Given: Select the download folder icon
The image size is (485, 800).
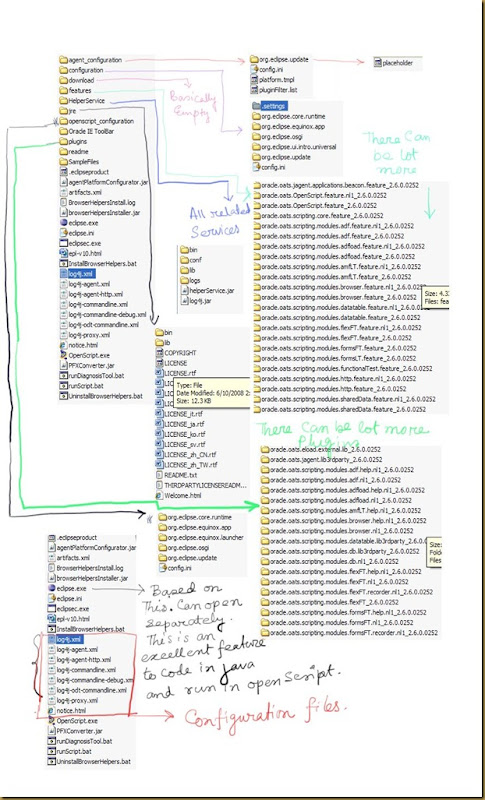Looking at the screenshot, I should (63, 80).
